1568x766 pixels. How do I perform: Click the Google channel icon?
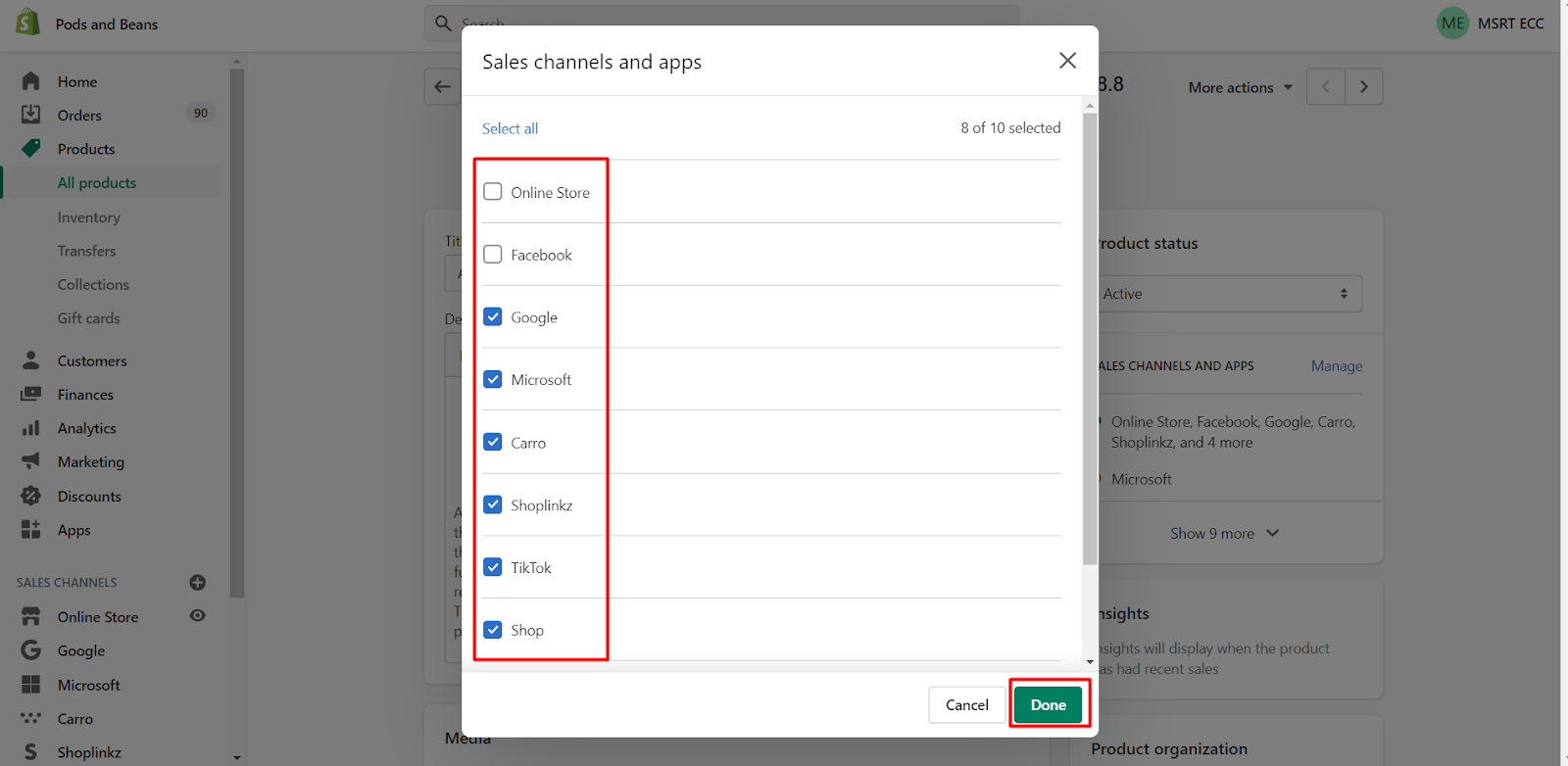31,650
